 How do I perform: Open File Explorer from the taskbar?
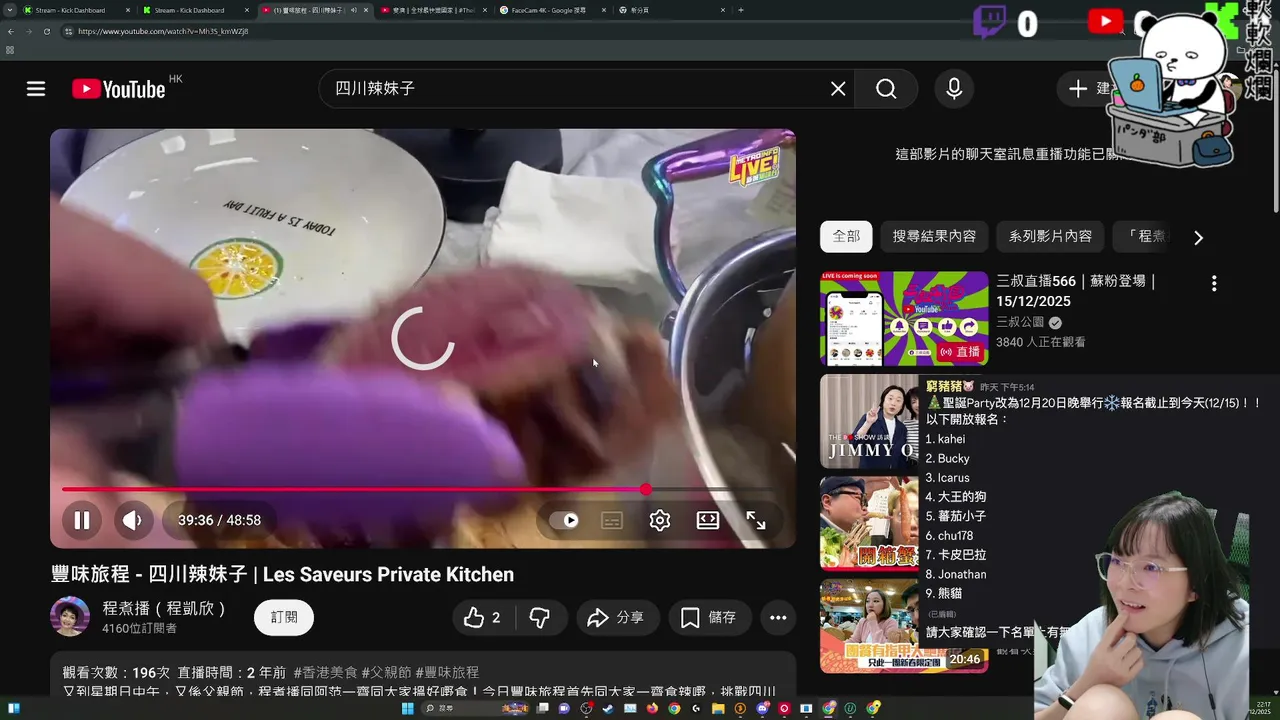(x=718, y=708)
